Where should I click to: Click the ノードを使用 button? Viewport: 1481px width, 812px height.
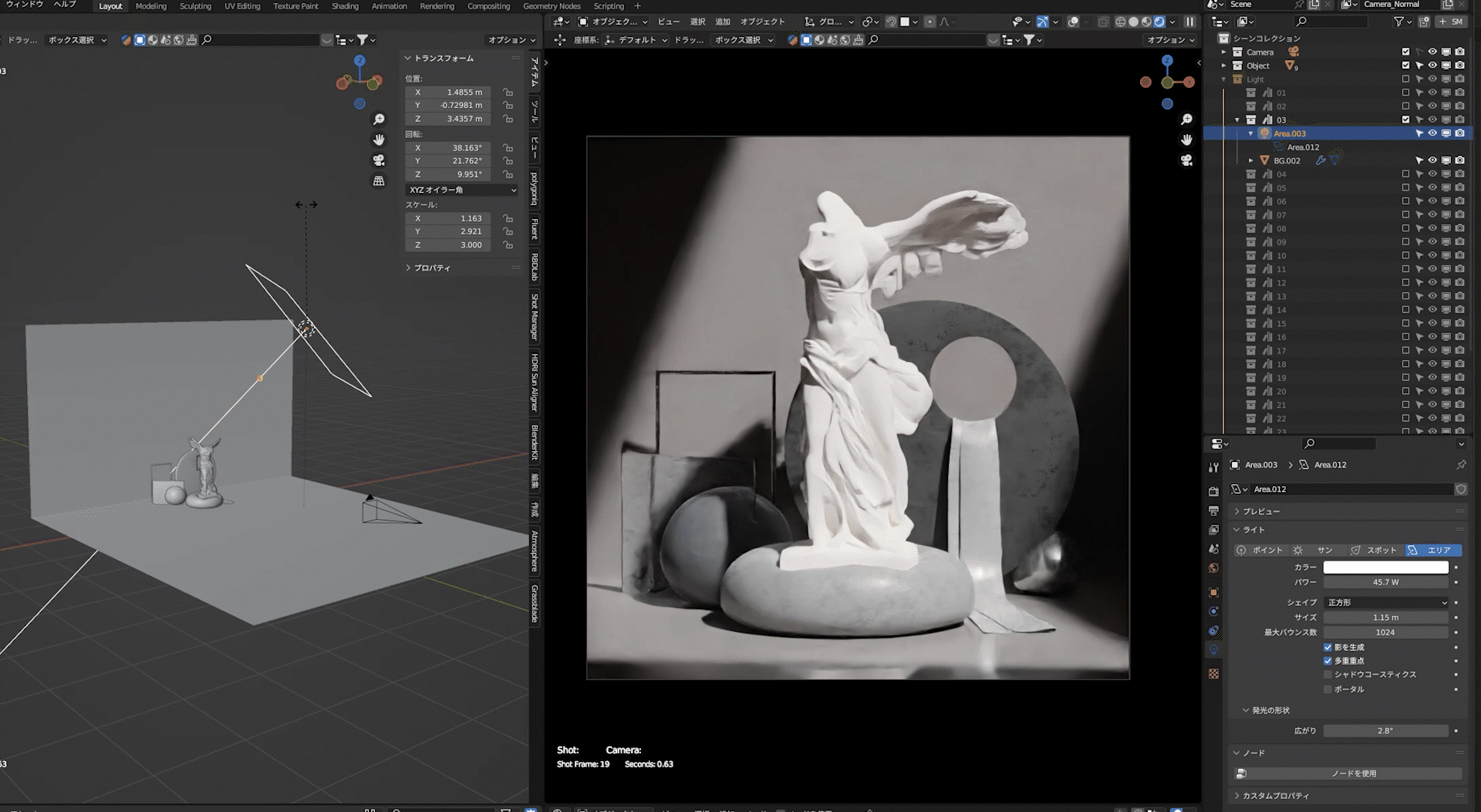(1347, 773)
